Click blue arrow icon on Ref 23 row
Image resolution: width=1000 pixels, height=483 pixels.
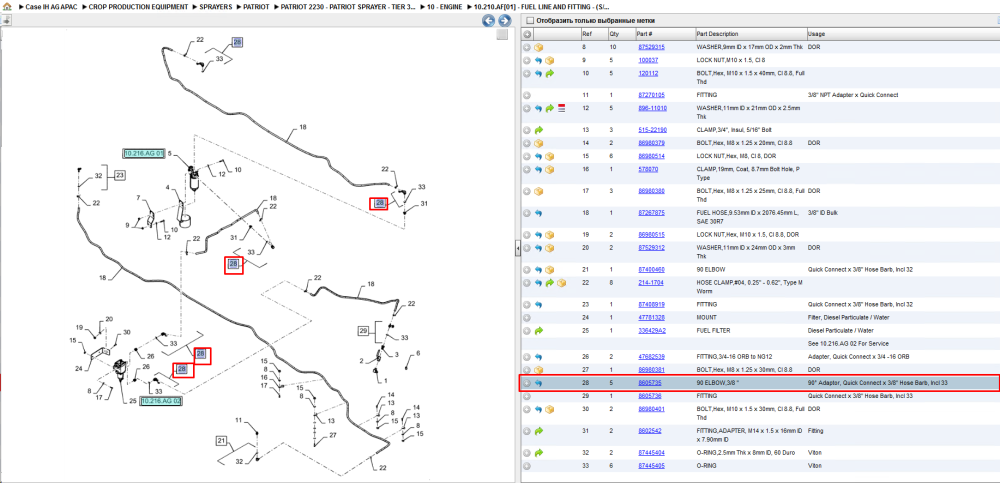pyautogui.click(x=538, y=305)
